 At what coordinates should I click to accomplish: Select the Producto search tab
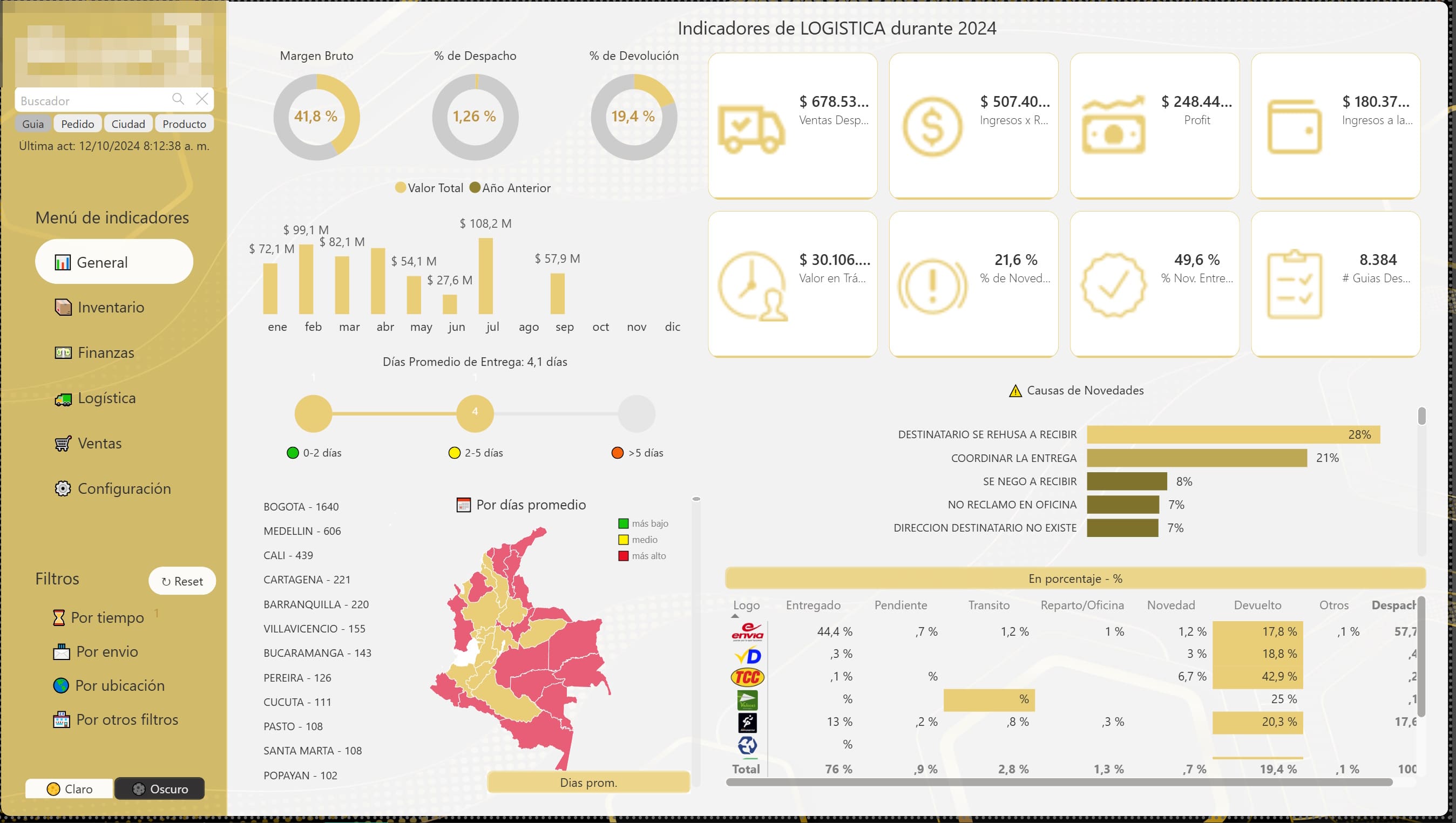184,124
